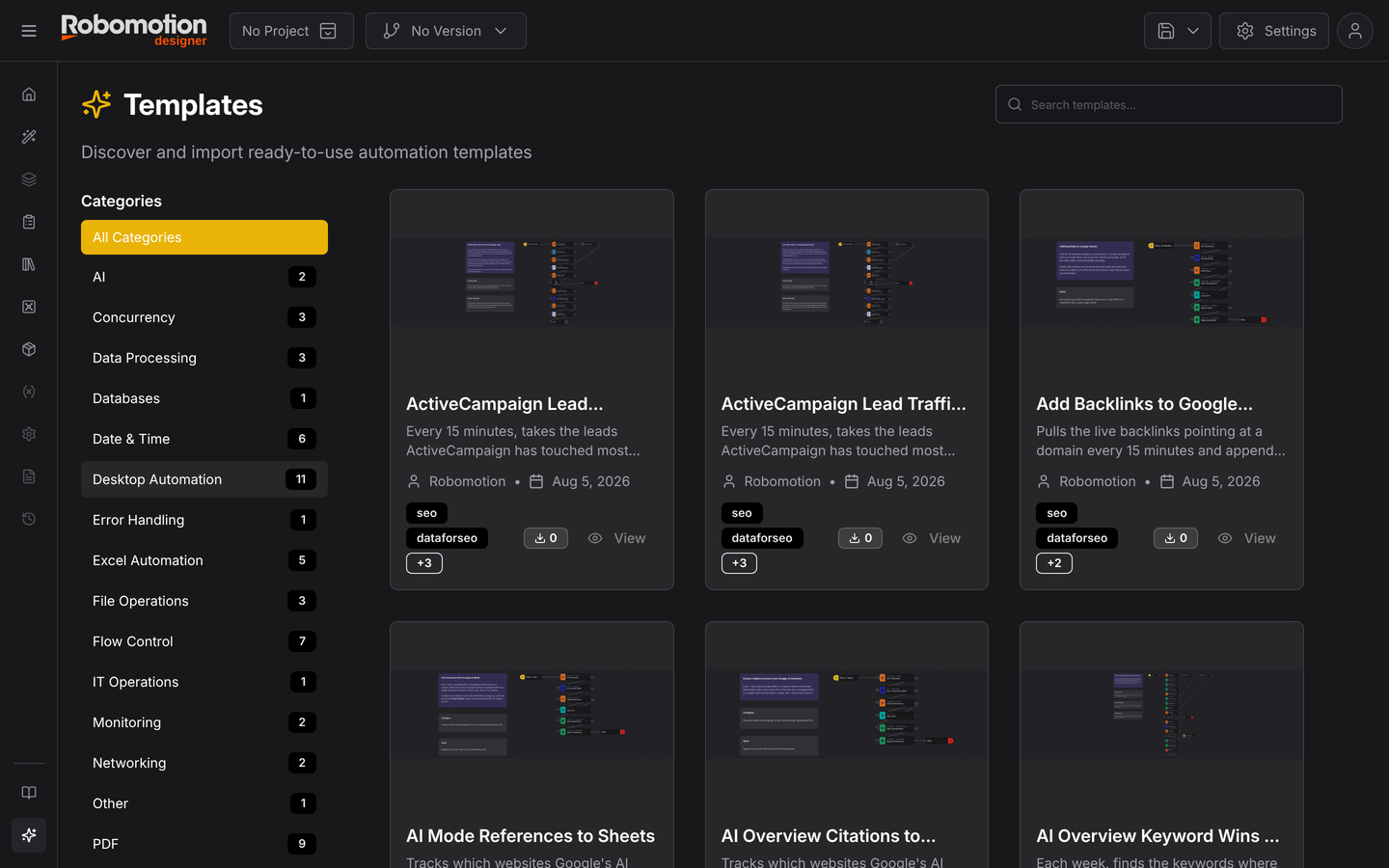This screenshot has width=1389, height=868.
Task: Click the Add Backlinks card workflow thumbnail
Action: click(x=1161, y=282)
